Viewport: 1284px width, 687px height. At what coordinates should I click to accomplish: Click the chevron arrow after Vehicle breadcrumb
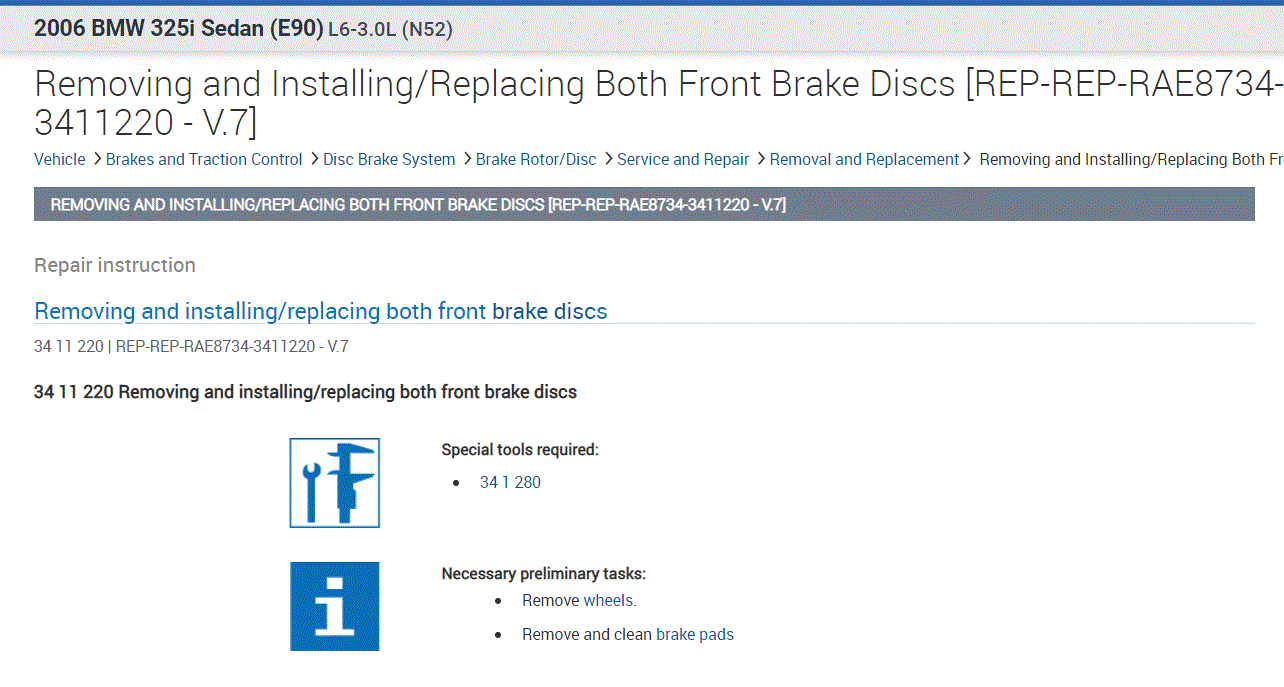click(x=96, y=159)
